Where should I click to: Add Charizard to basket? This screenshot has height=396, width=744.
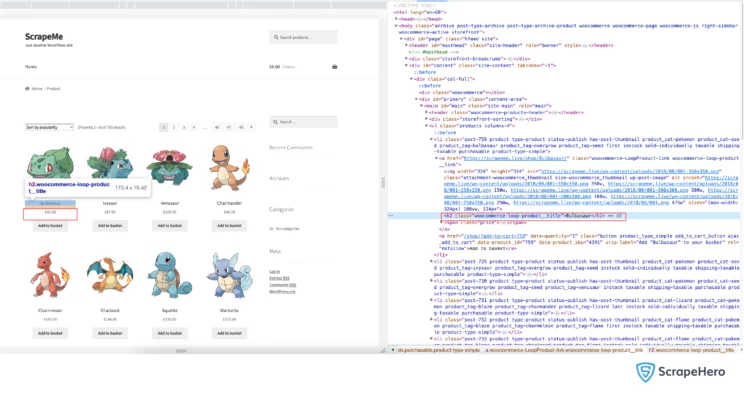coord(110,333)
